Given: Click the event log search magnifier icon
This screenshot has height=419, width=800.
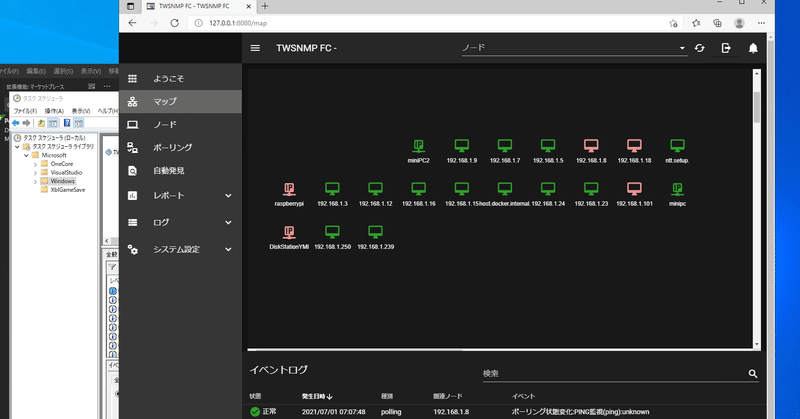Looking at the screenshot, I should (x=753, y=374).
